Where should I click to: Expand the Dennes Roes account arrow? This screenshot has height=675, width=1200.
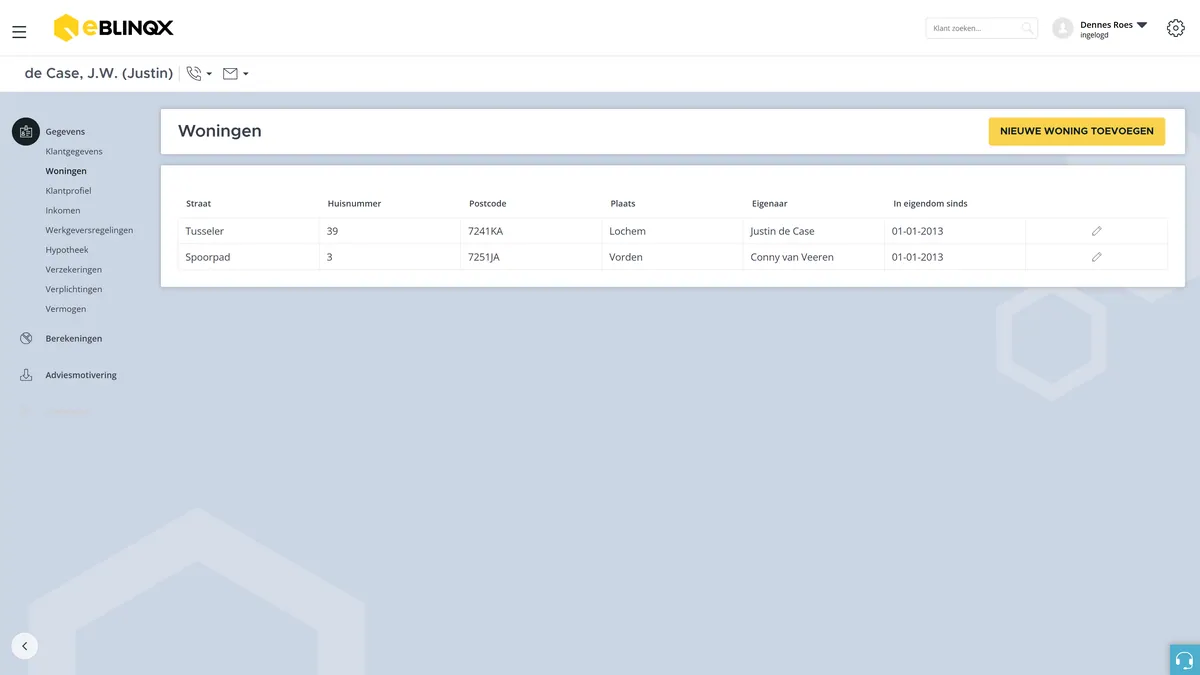(x=1142, y=25)
